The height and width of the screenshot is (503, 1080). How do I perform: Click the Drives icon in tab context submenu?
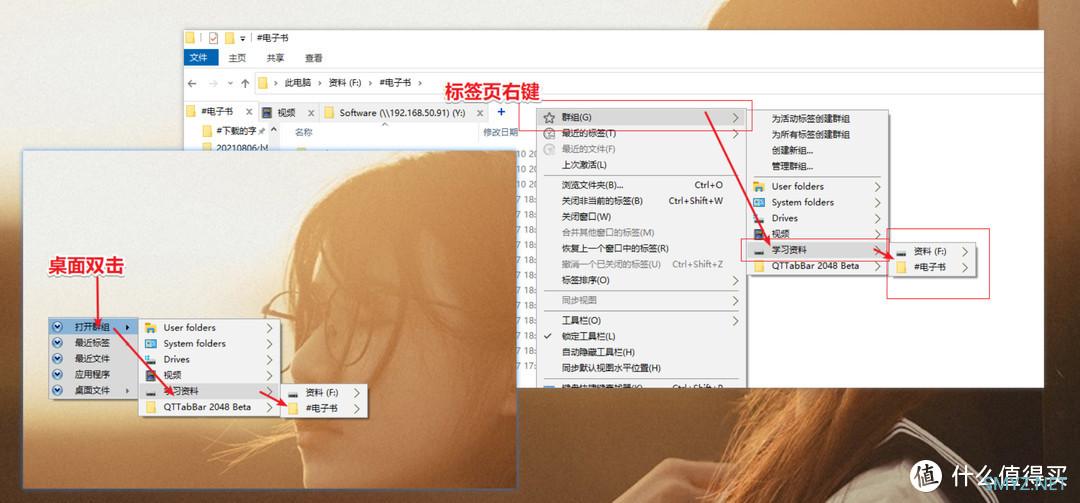[759, 218]
